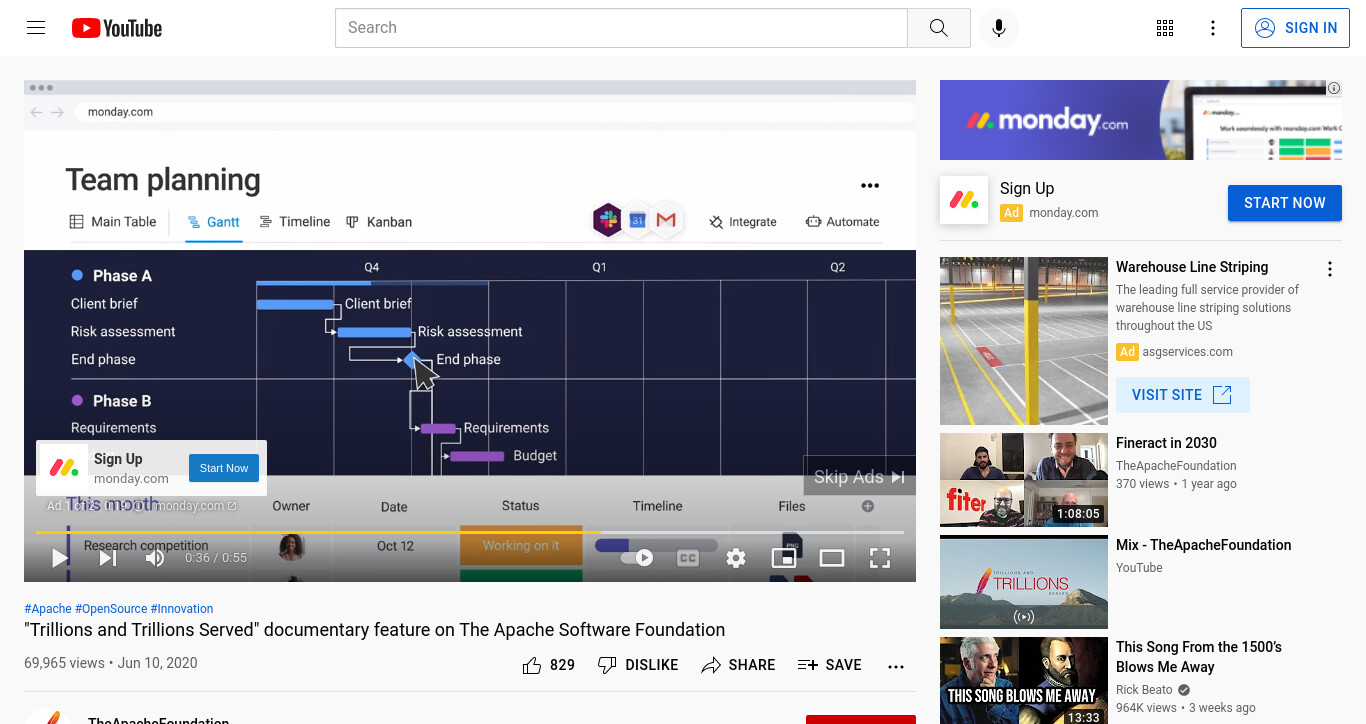The image size is (1366, 724).
Task: Open settings menu next to Sign In
Action: 1213,28
